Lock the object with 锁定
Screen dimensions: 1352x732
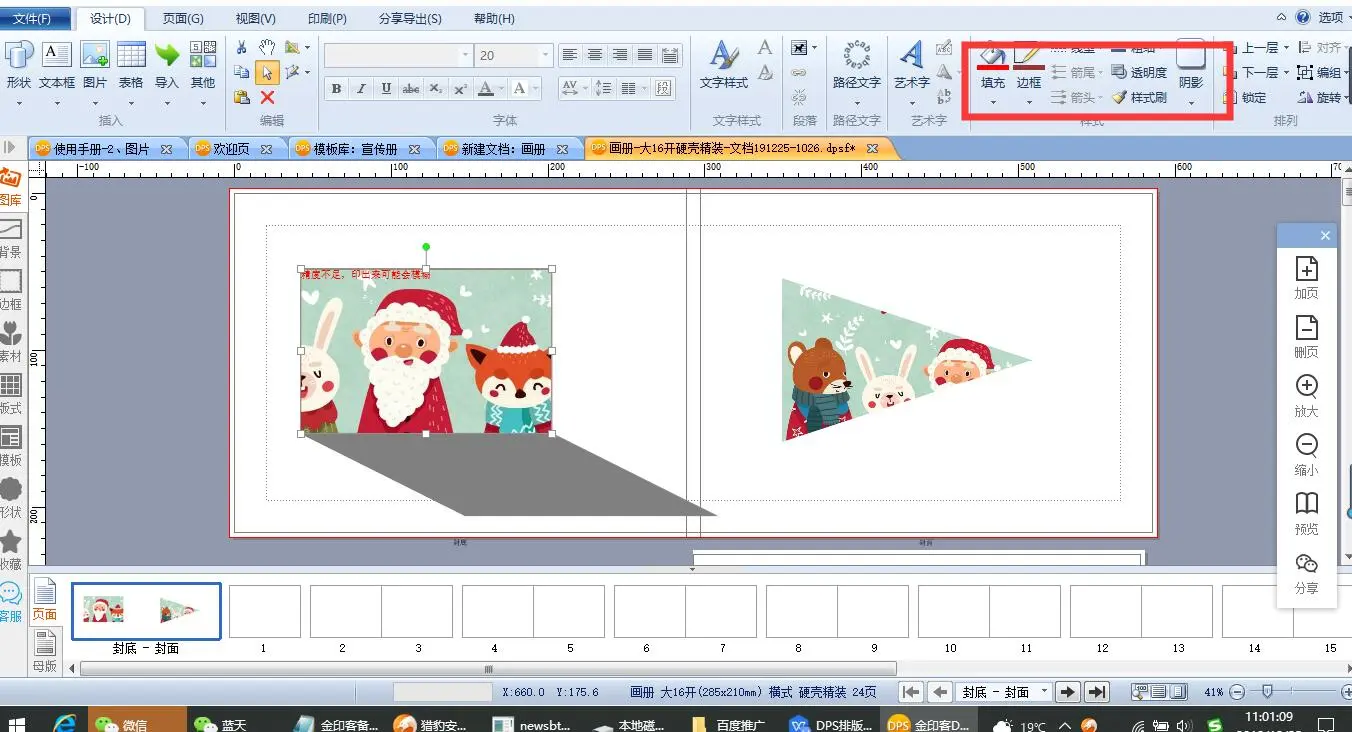[1245, 97]
